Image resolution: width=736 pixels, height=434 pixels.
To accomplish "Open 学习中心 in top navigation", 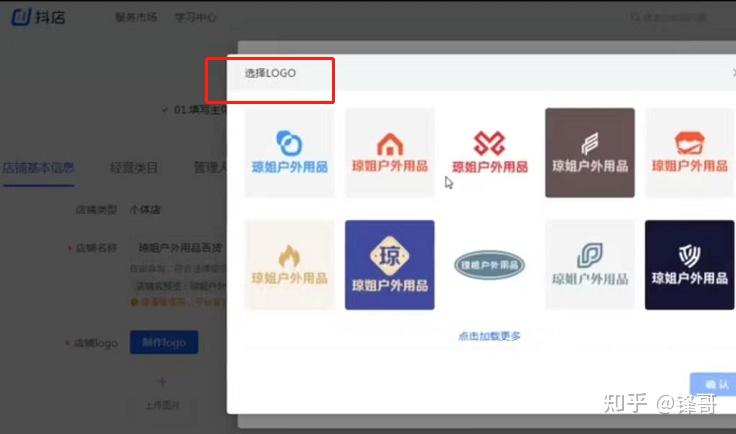I will tap(196, 17).
